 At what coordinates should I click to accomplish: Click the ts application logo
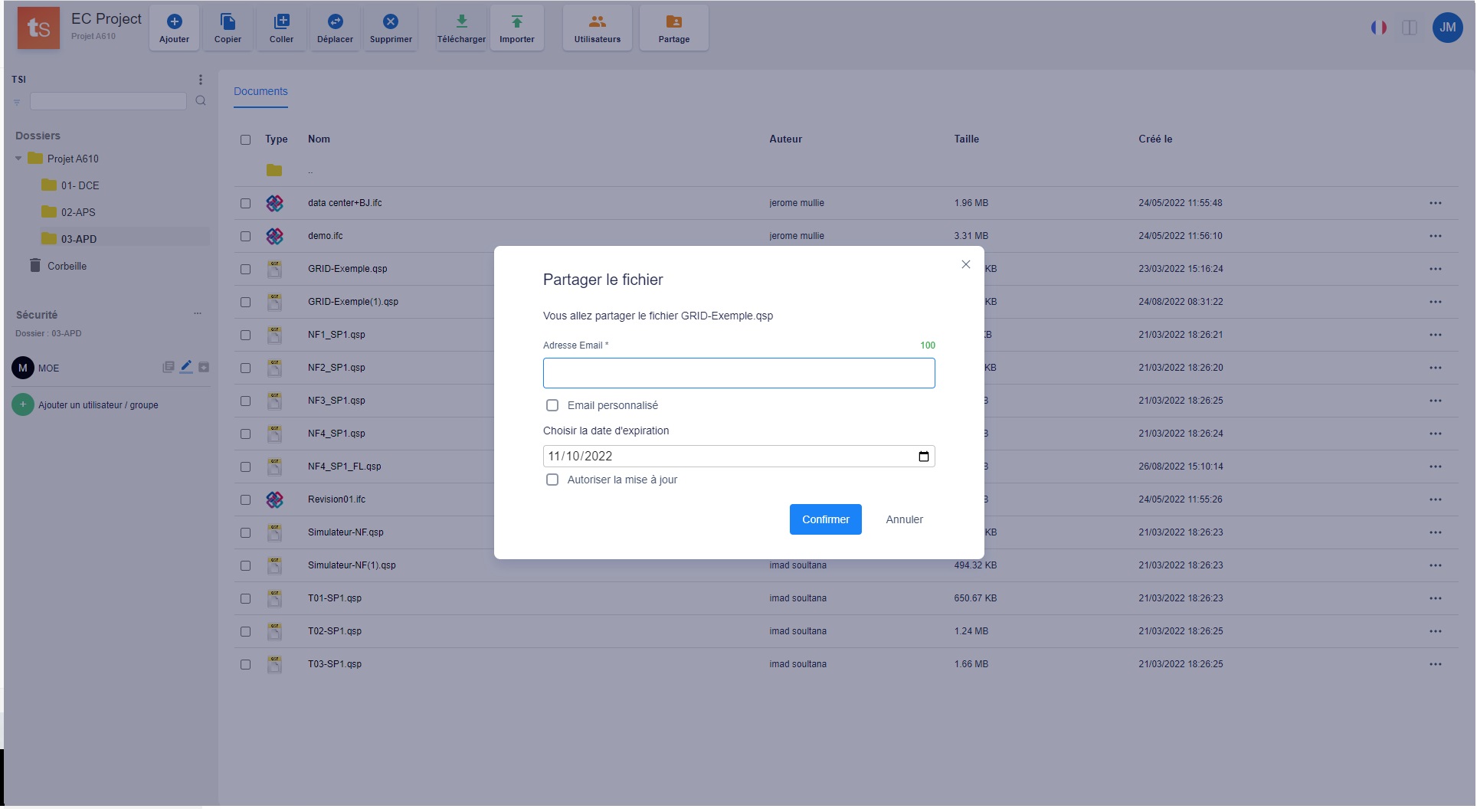[38, 28]
